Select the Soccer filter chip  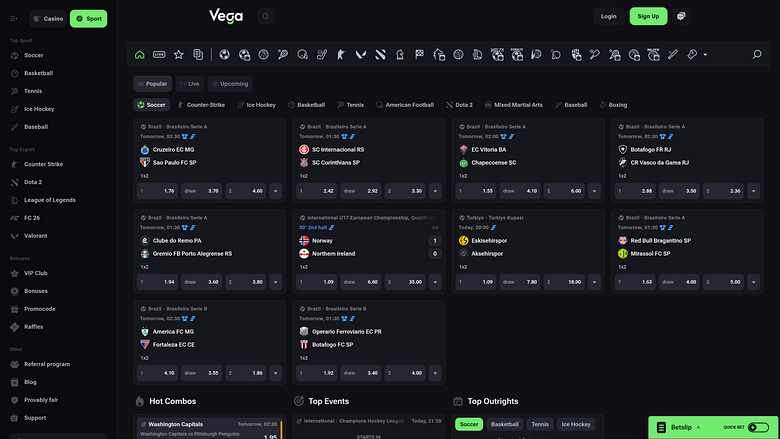click(152, 105)
